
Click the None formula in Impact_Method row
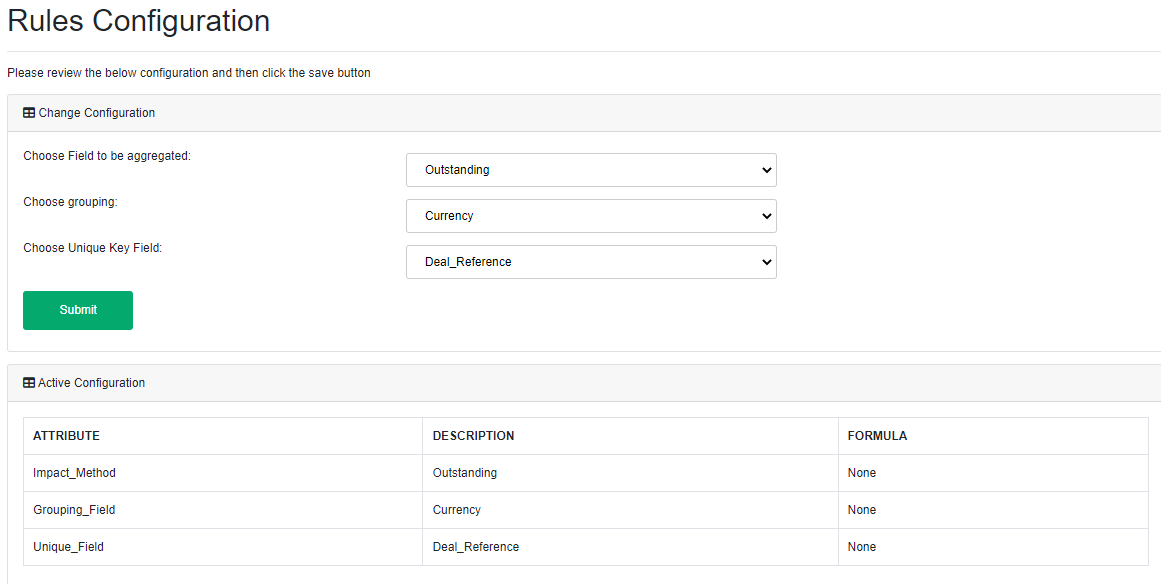click(861, 473)
